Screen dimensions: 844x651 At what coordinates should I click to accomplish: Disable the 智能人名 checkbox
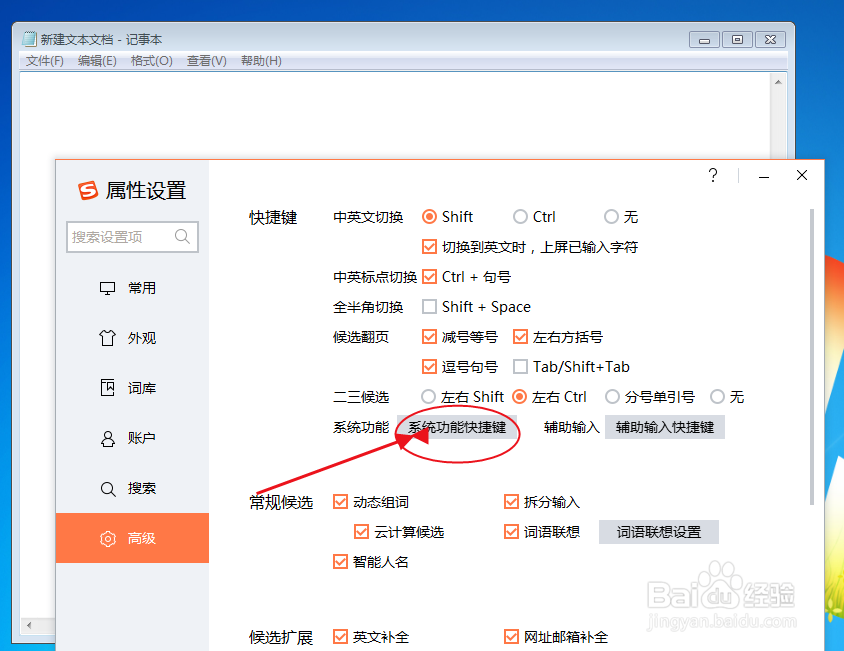click(340, 561)
